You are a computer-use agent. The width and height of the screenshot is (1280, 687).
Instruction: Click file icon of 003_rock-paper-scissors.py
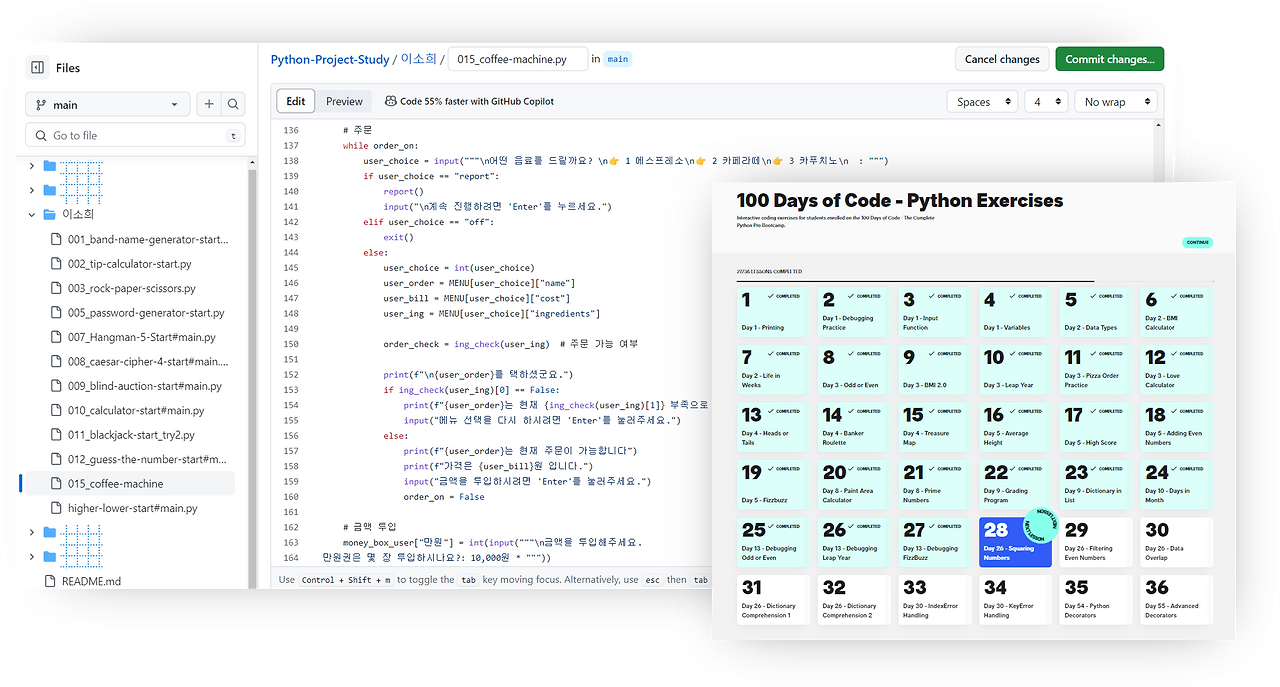tap(57, 288)
